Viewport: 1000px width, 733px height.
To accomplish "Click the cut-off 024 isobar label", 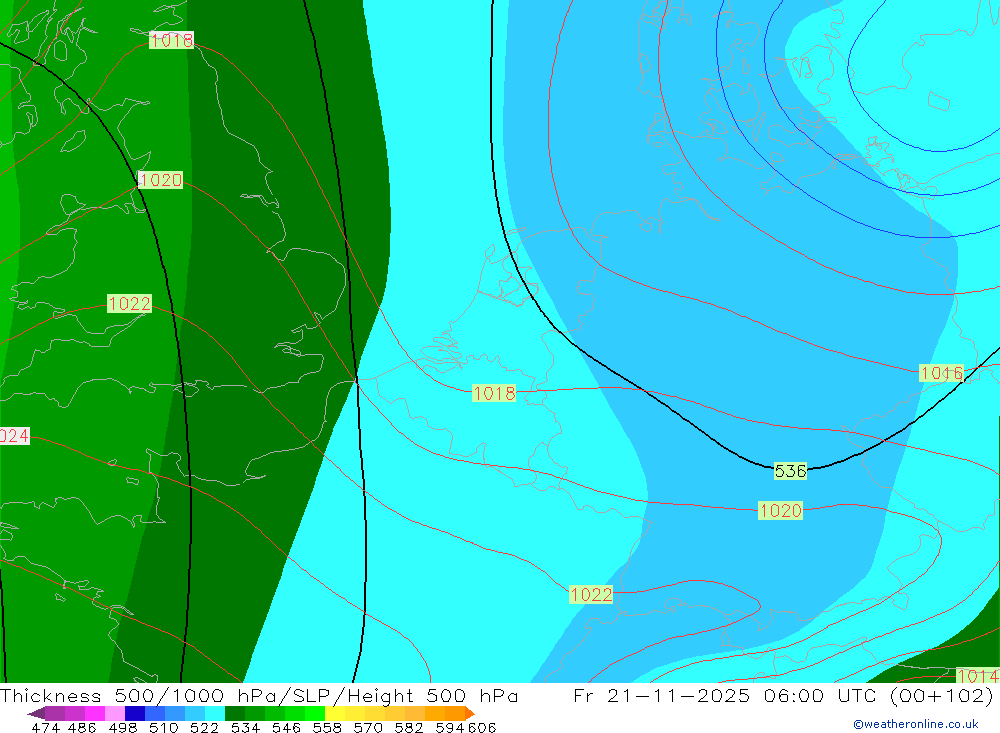I will tap(14, 436).
